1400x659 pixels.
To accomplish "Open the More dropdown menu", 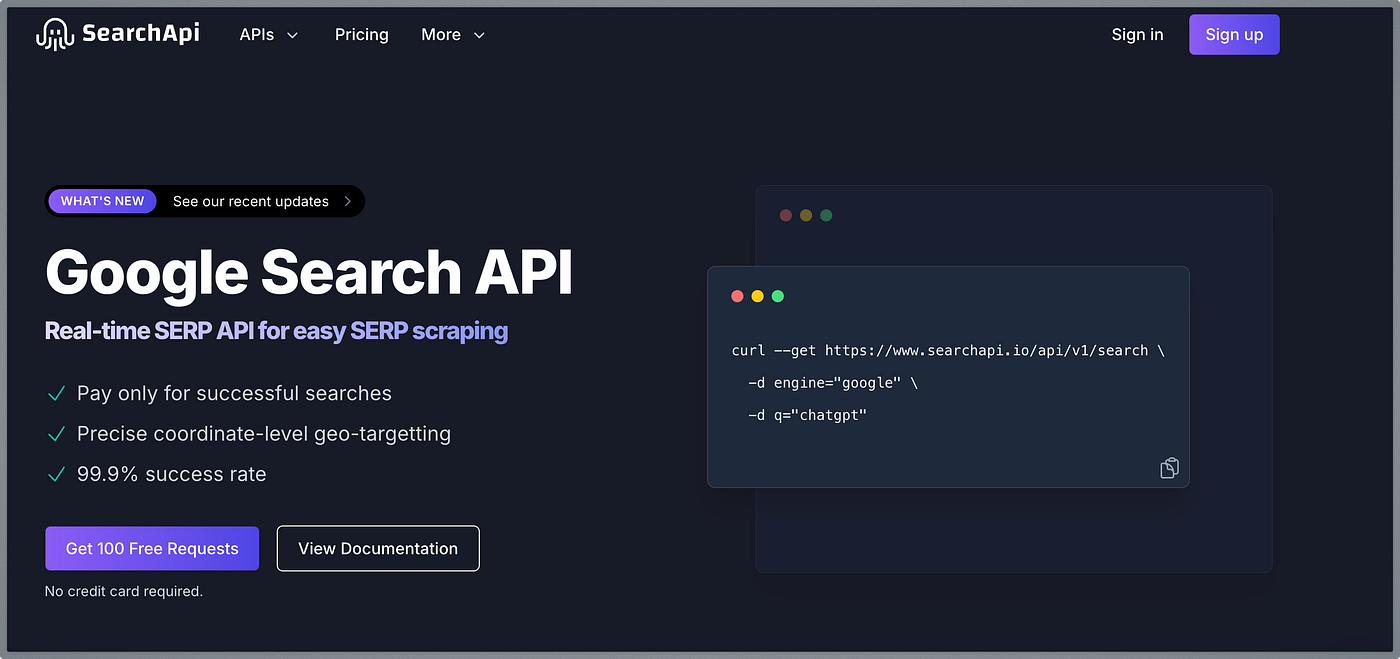I will [x=453, y=34].
